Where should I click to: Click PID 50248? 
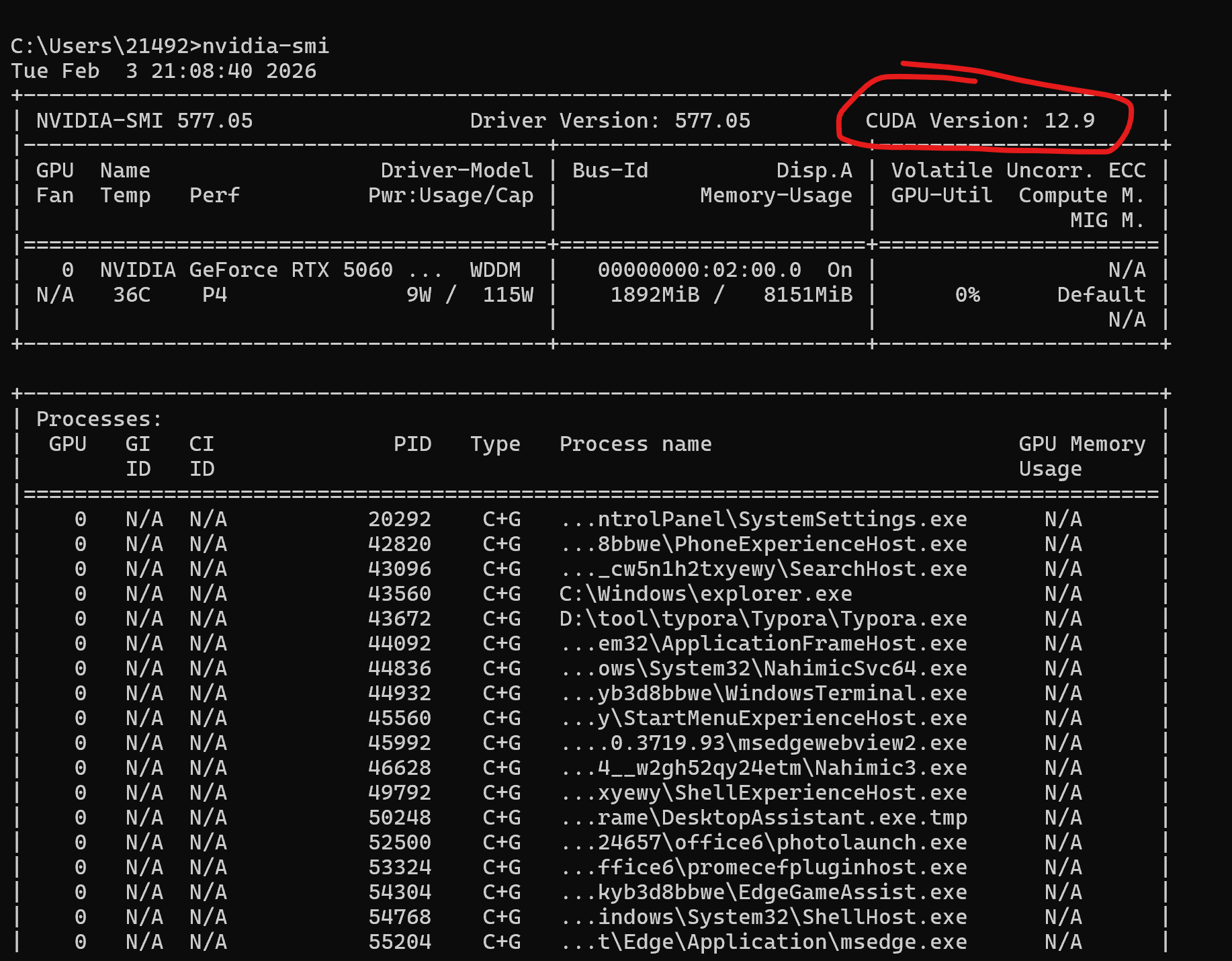click(400, 818)
